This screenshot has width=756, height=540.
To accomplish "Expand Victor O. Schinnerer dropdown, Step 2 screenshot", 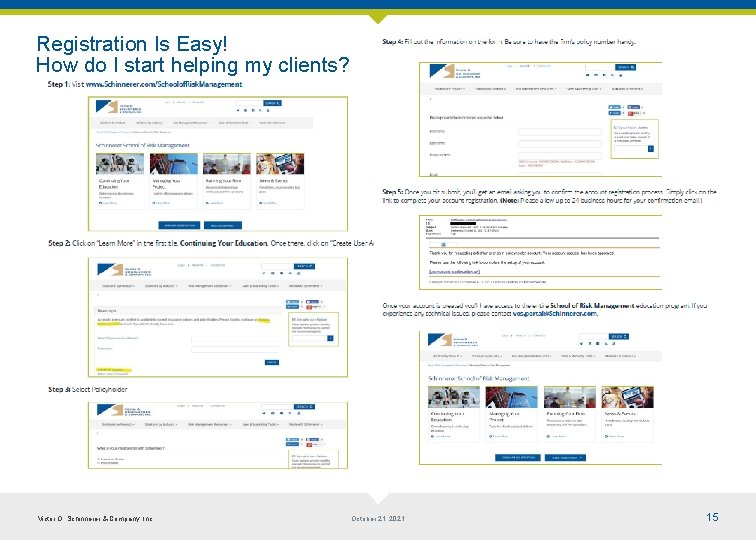I will (x=306, y=286).
